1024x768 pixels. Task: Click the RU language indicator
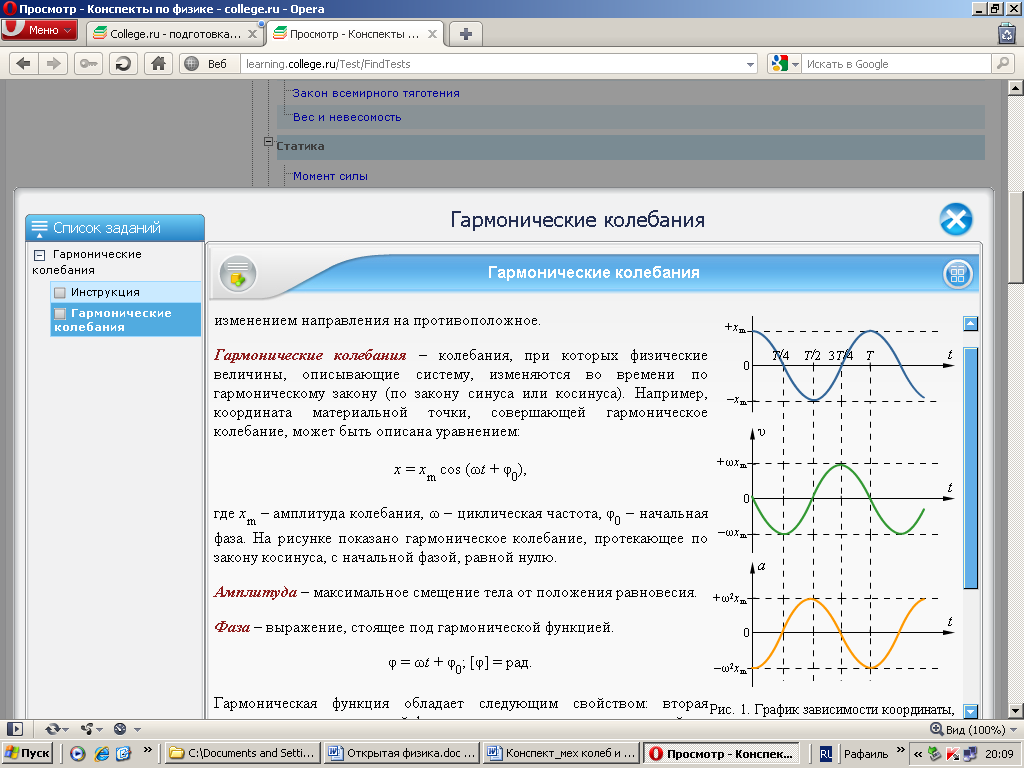pos(826,754)
